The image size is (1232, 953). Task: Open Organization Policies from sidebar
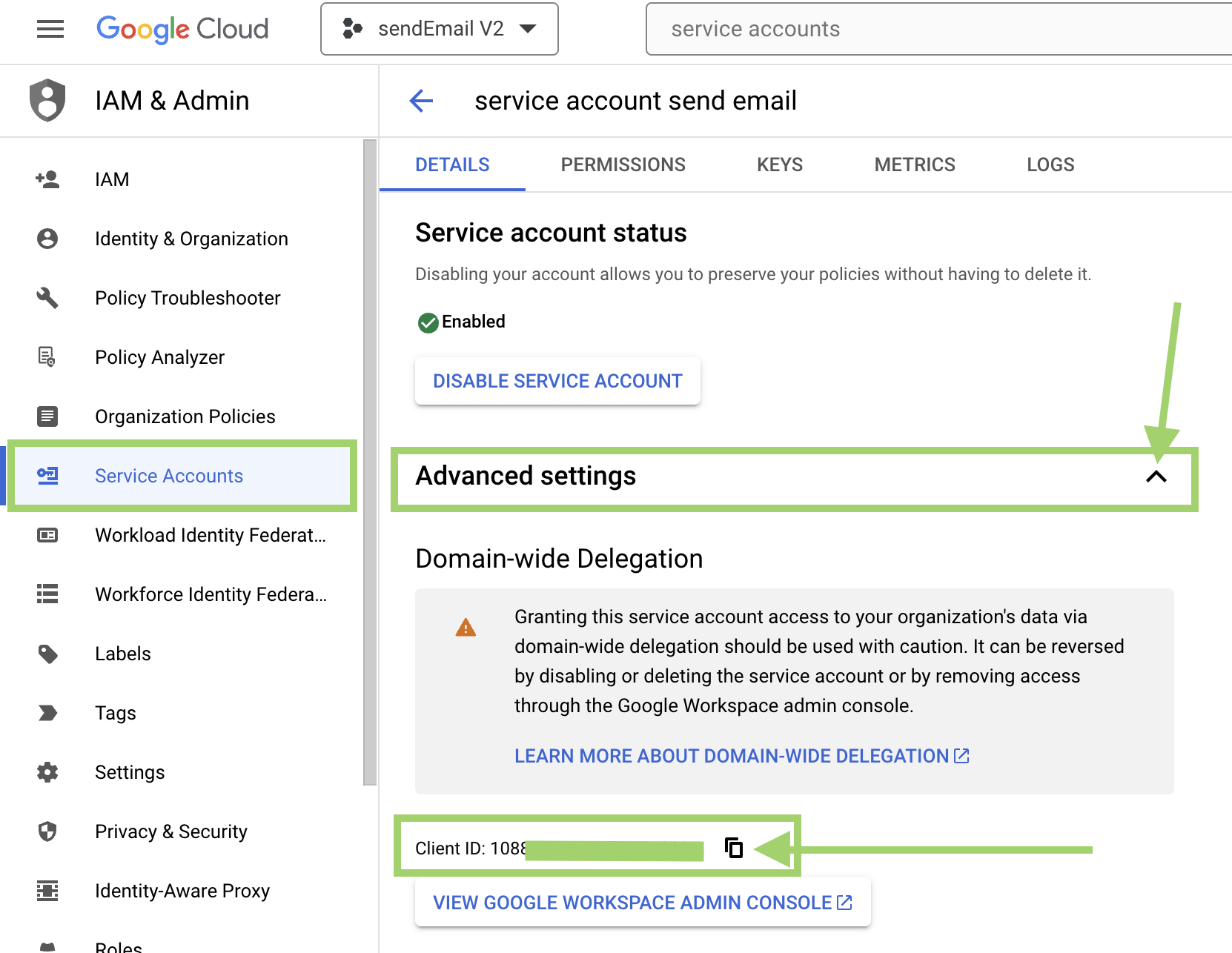point(182,416)
